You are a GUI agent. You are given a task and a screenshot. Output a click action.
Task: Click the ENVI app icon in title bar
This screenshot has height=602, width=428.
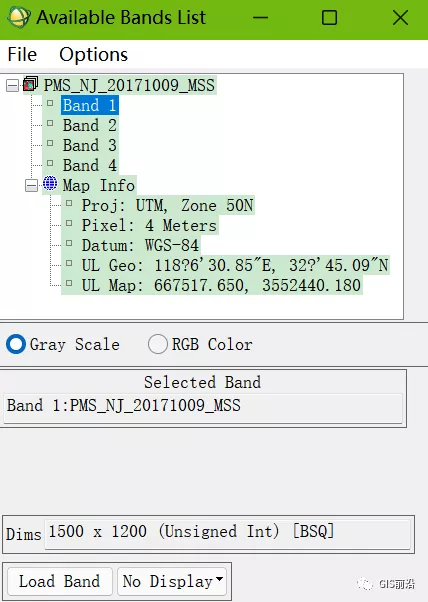coord(18,17)
